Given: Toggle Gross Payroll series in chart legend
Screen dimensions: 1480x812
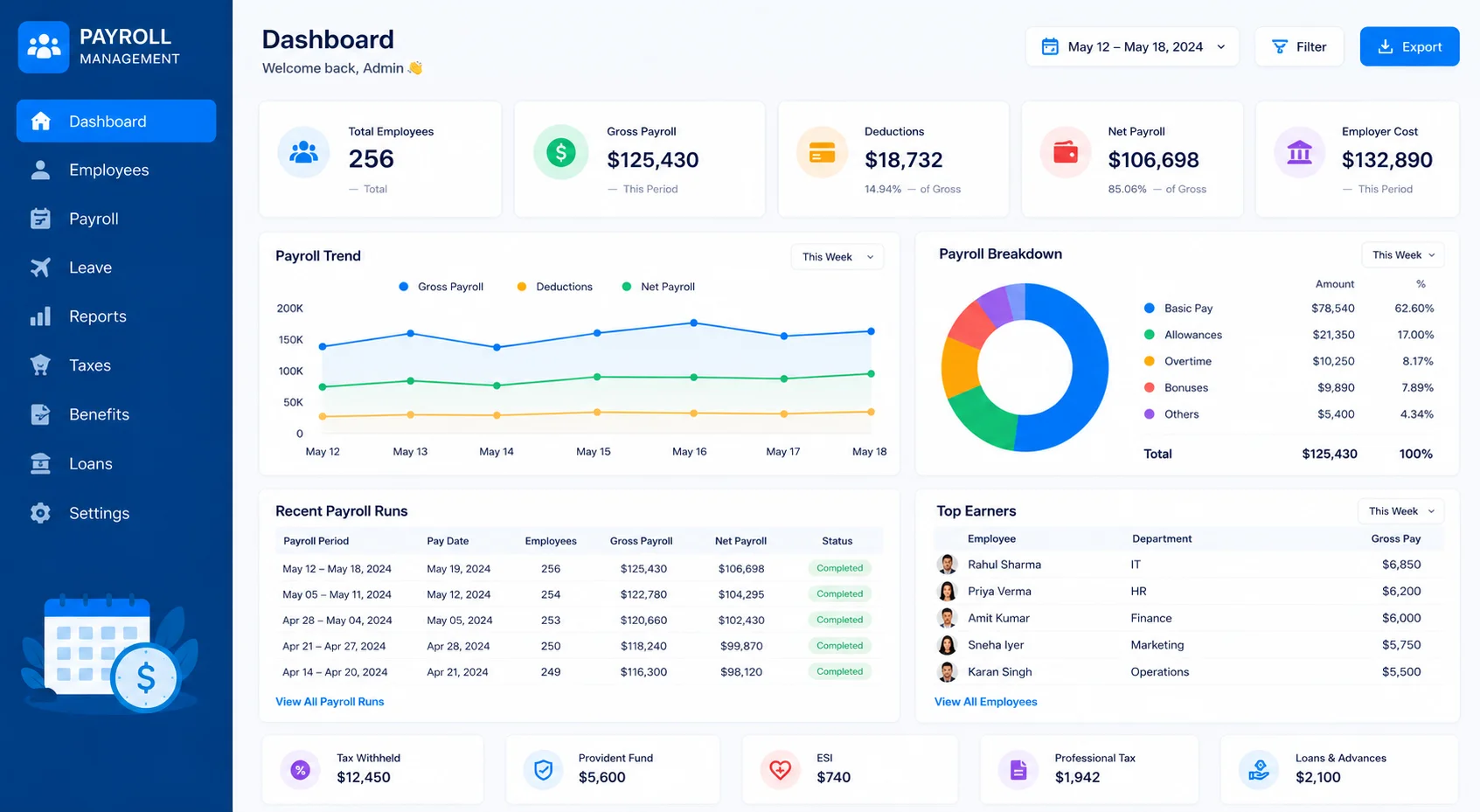Looking at the screenshot, I should tap(441, 287).
